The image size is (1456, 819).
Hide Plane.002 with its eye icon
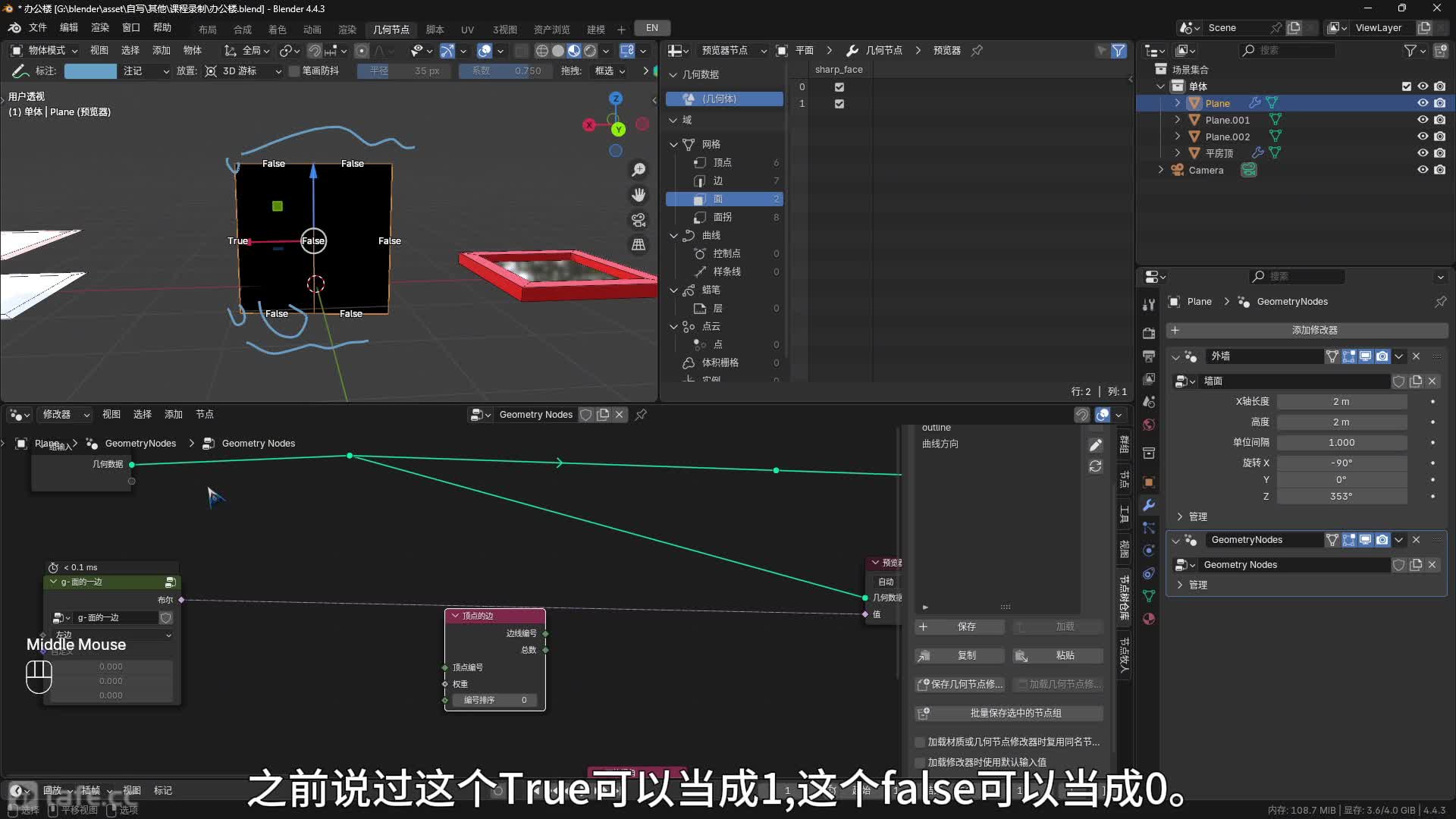(1423, 136)
